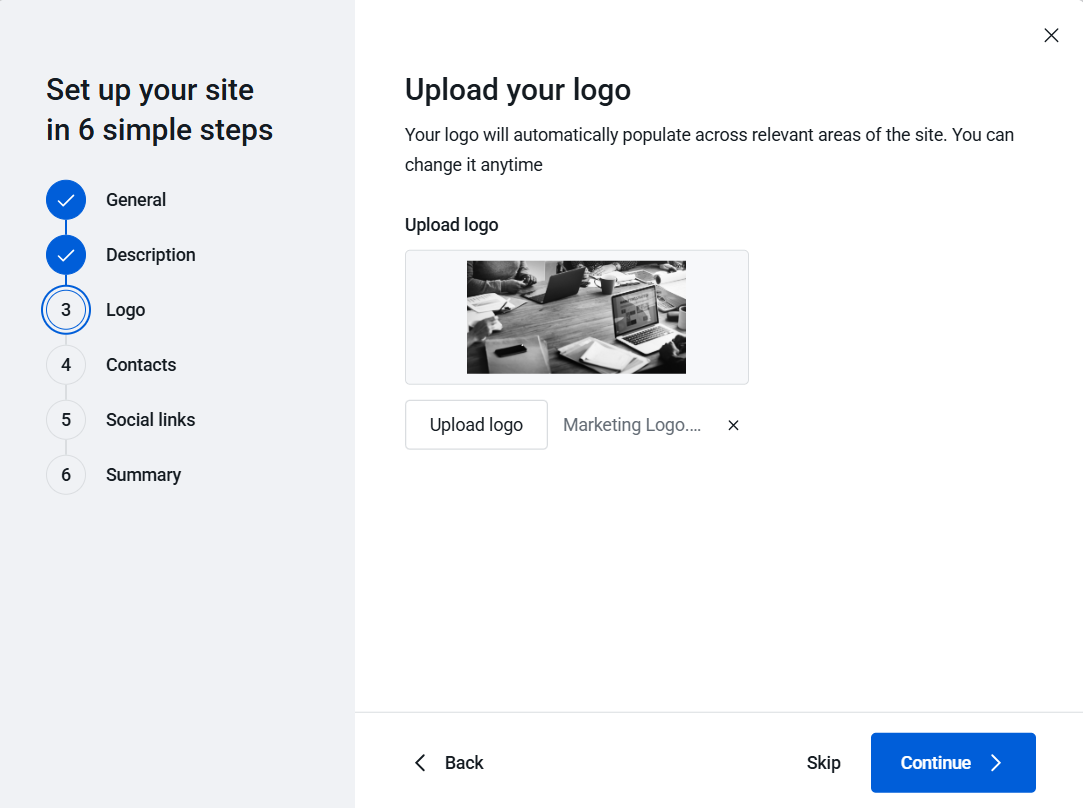This screenshot has height=808, width=1083.
Task: Select the step 5 number circle
Action: point(66,420)
